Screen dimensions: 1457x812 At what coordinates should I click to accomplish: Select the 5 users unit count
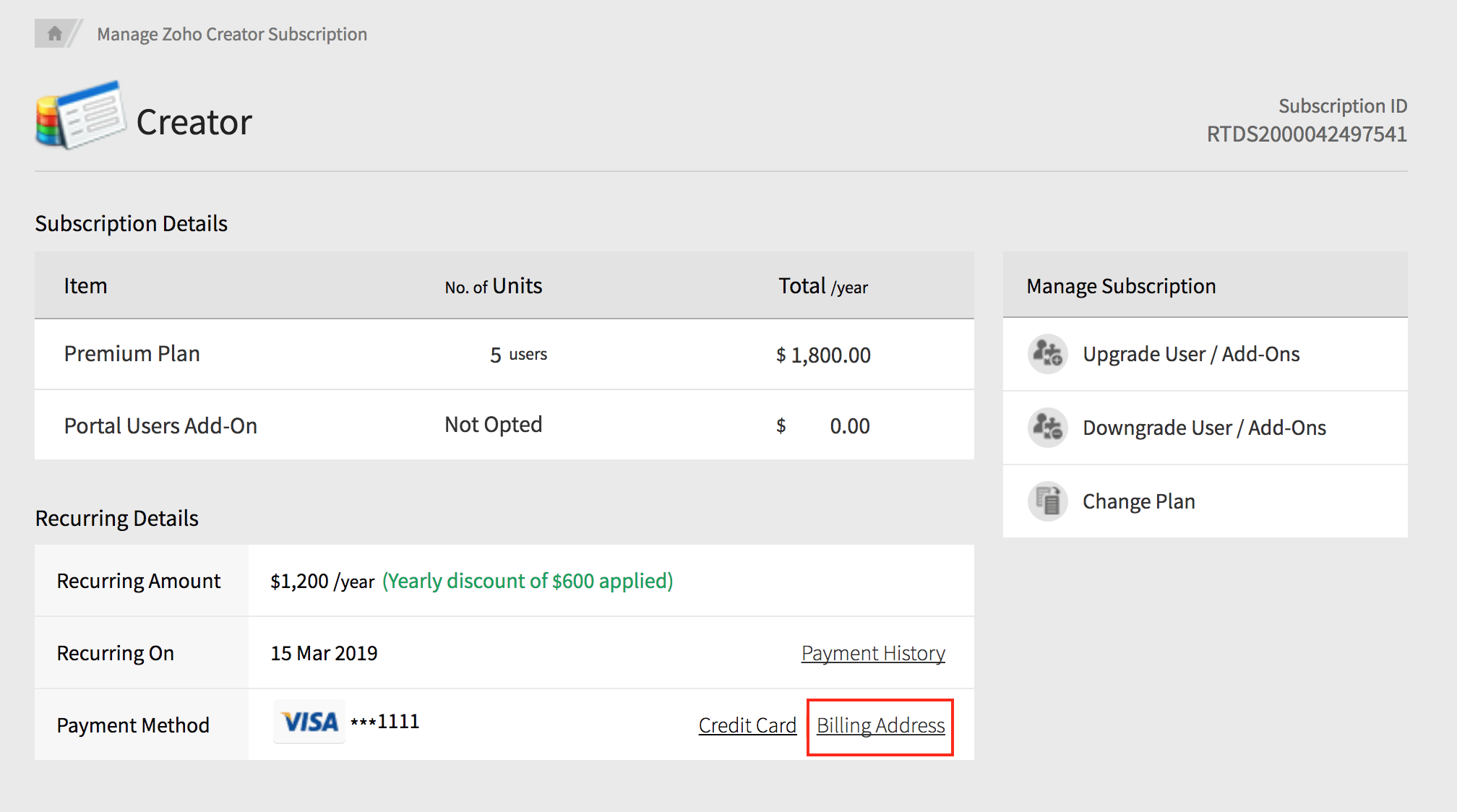(518, 355)
